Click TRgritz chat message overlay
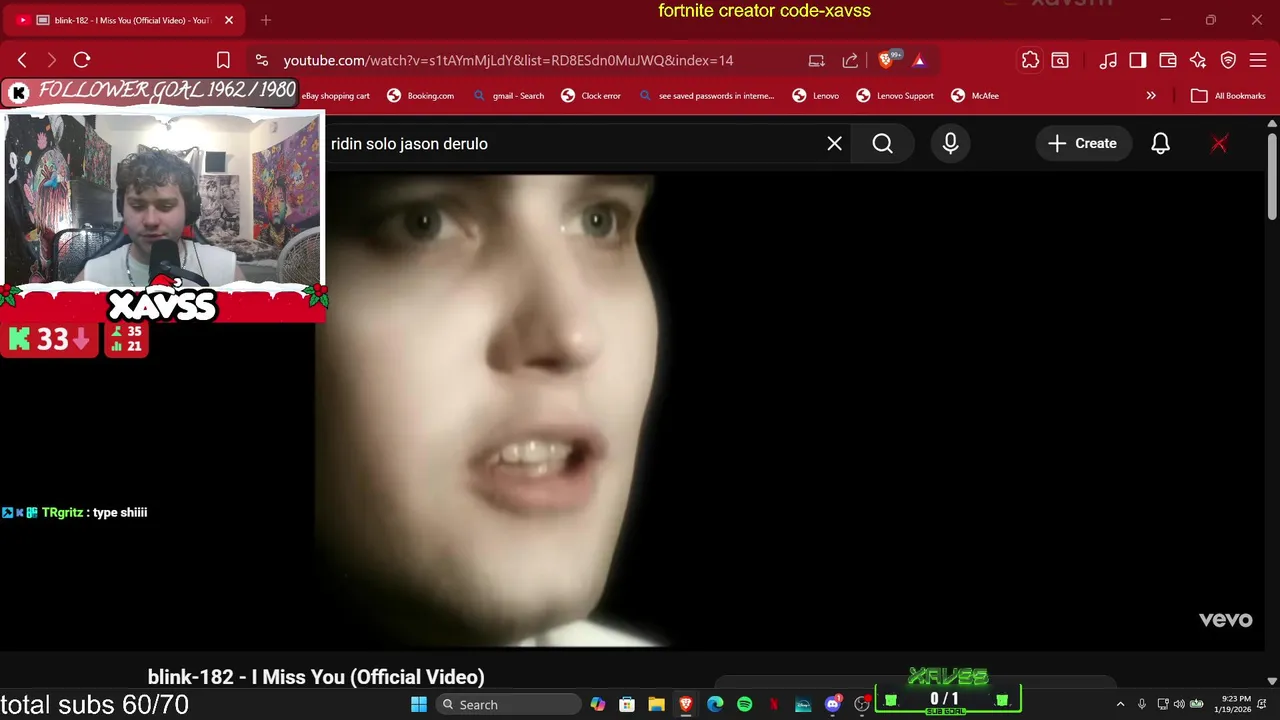The height and width of the screenshot is (720, 1280). coord(75,512)
